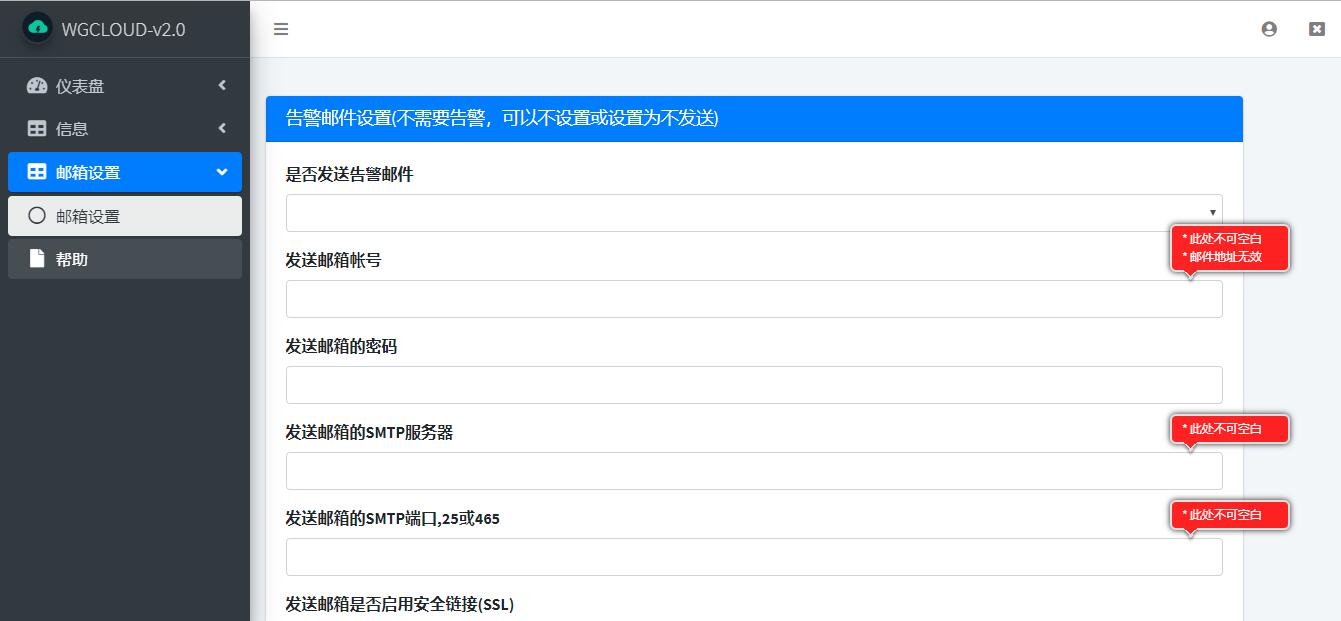Click the 仪表盘 dashboard gauge icon
Viewport: 1341px width, 621px height.
[37, 86]
